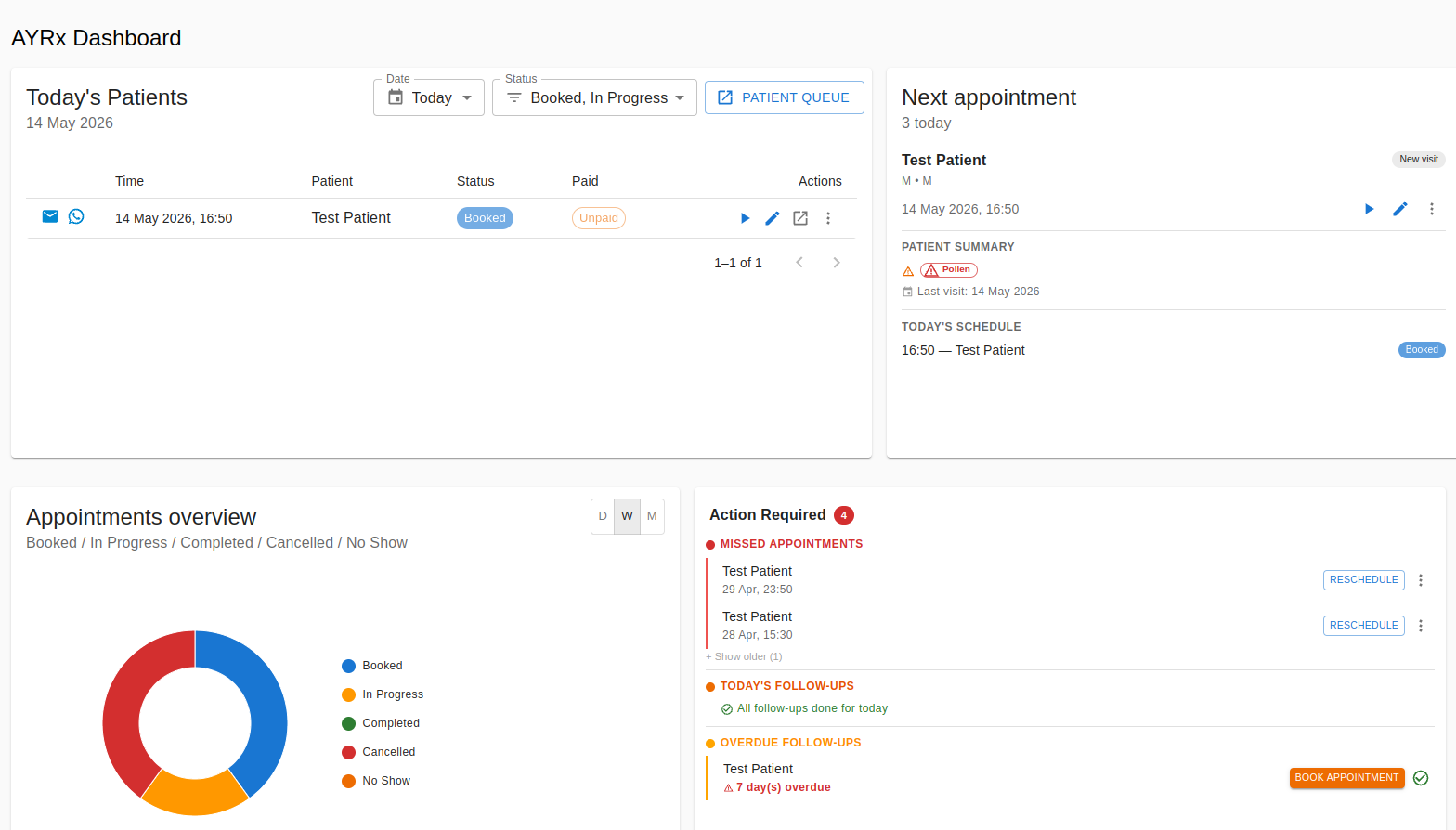Viewport: 1456px width, 830px height.
Task: Open more options for 28 Apr missed appointment
Action: tap(1421, 626)
